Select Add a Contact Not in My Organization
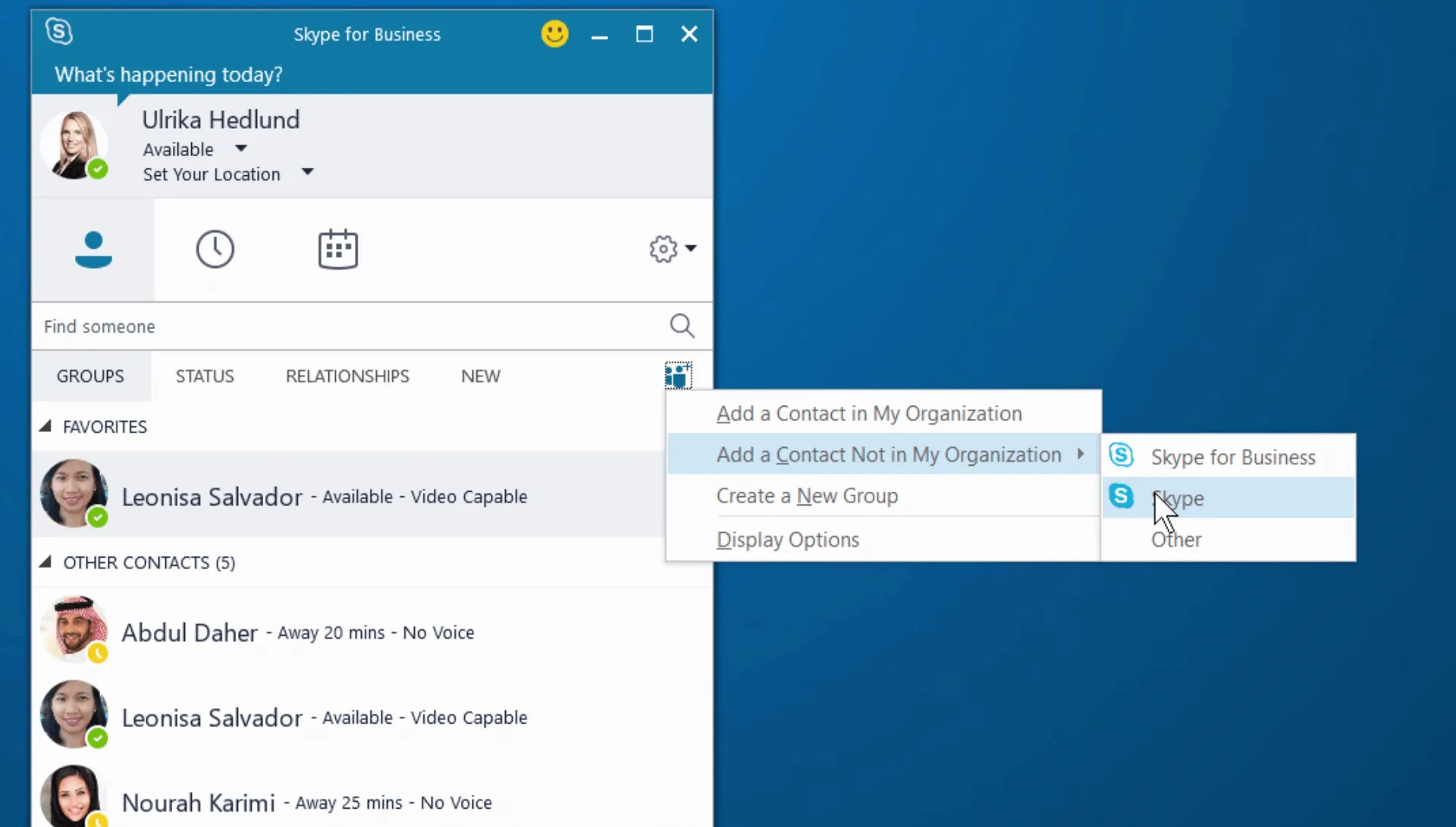This screenshot has height=827, width=1456. click(883, 454)
